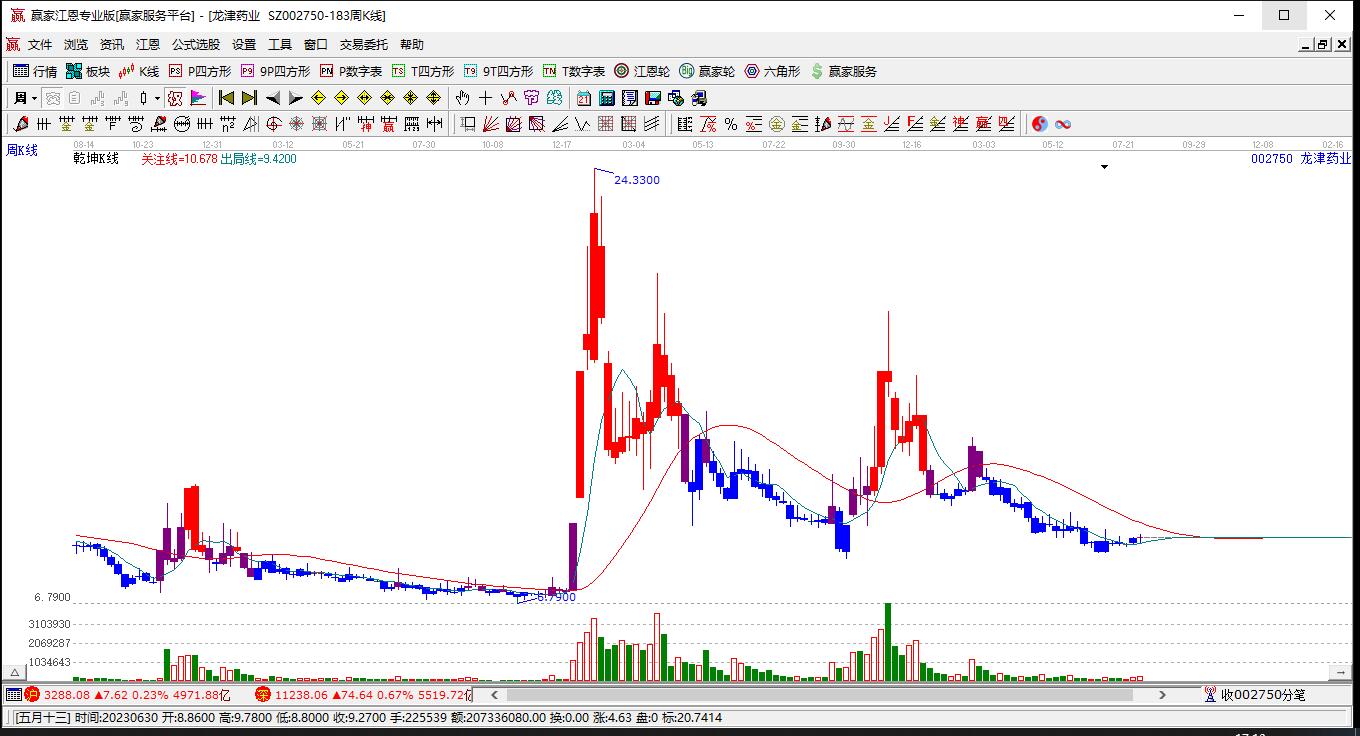
Task: Click the 乾坤K线 indicator label
Action: pyautogui.click(x=96, y=159)
